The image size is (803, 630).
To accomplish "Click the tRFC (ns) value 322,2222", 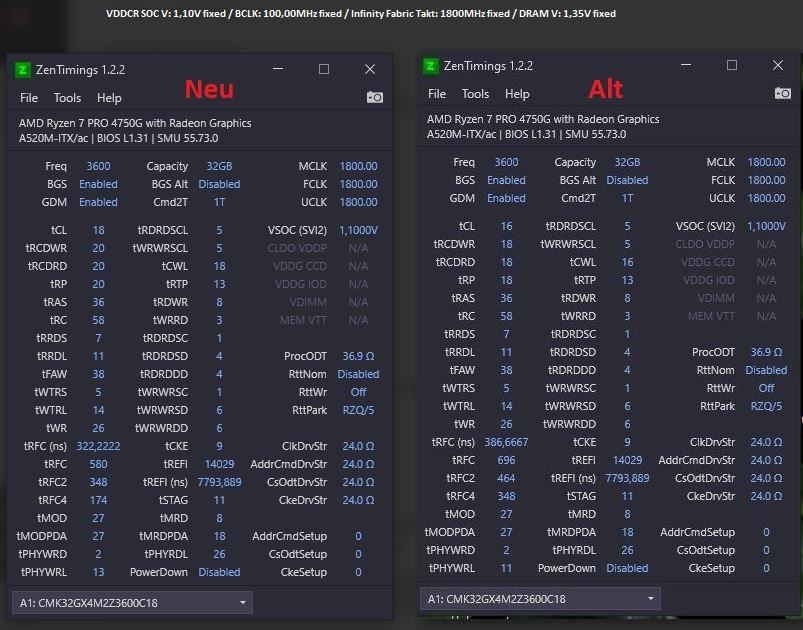I will [x=98, y=446].
